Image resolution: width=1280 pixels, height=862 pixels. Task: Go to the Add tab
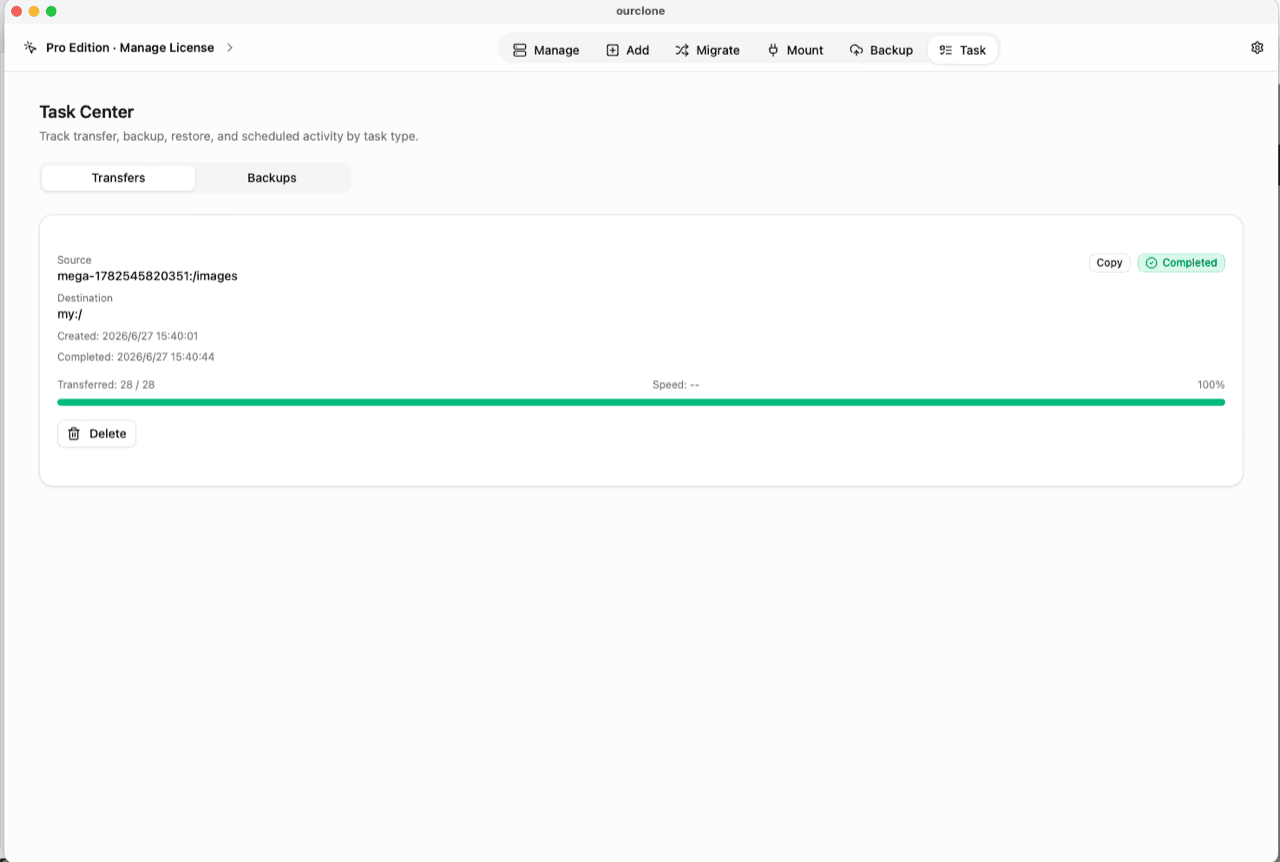click(628, 50)
